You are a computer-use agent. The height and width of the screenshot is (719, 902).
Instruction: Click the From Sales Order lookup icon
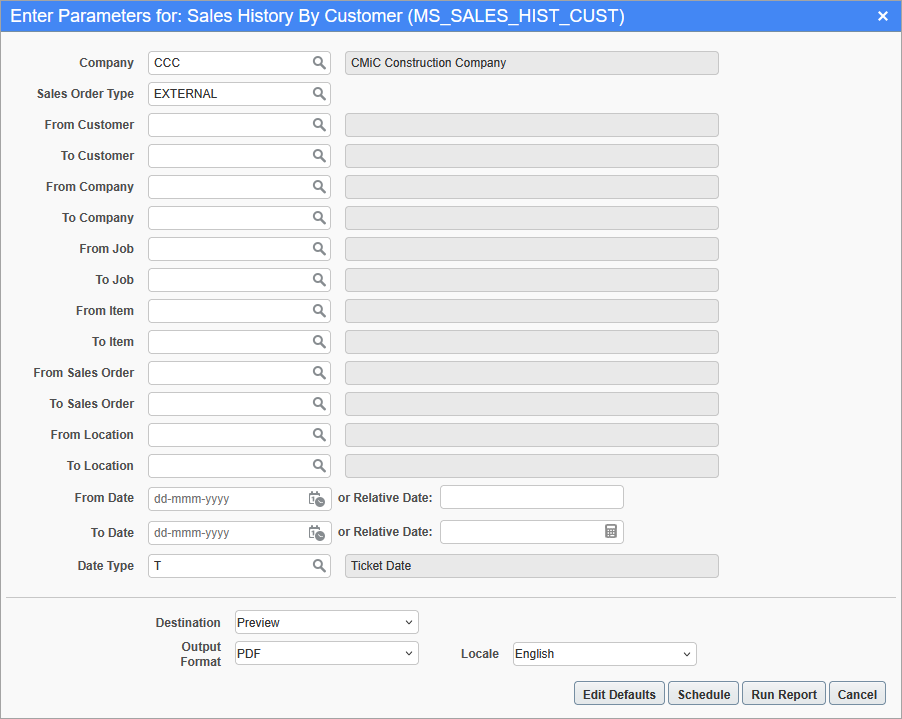pos(319,373)
